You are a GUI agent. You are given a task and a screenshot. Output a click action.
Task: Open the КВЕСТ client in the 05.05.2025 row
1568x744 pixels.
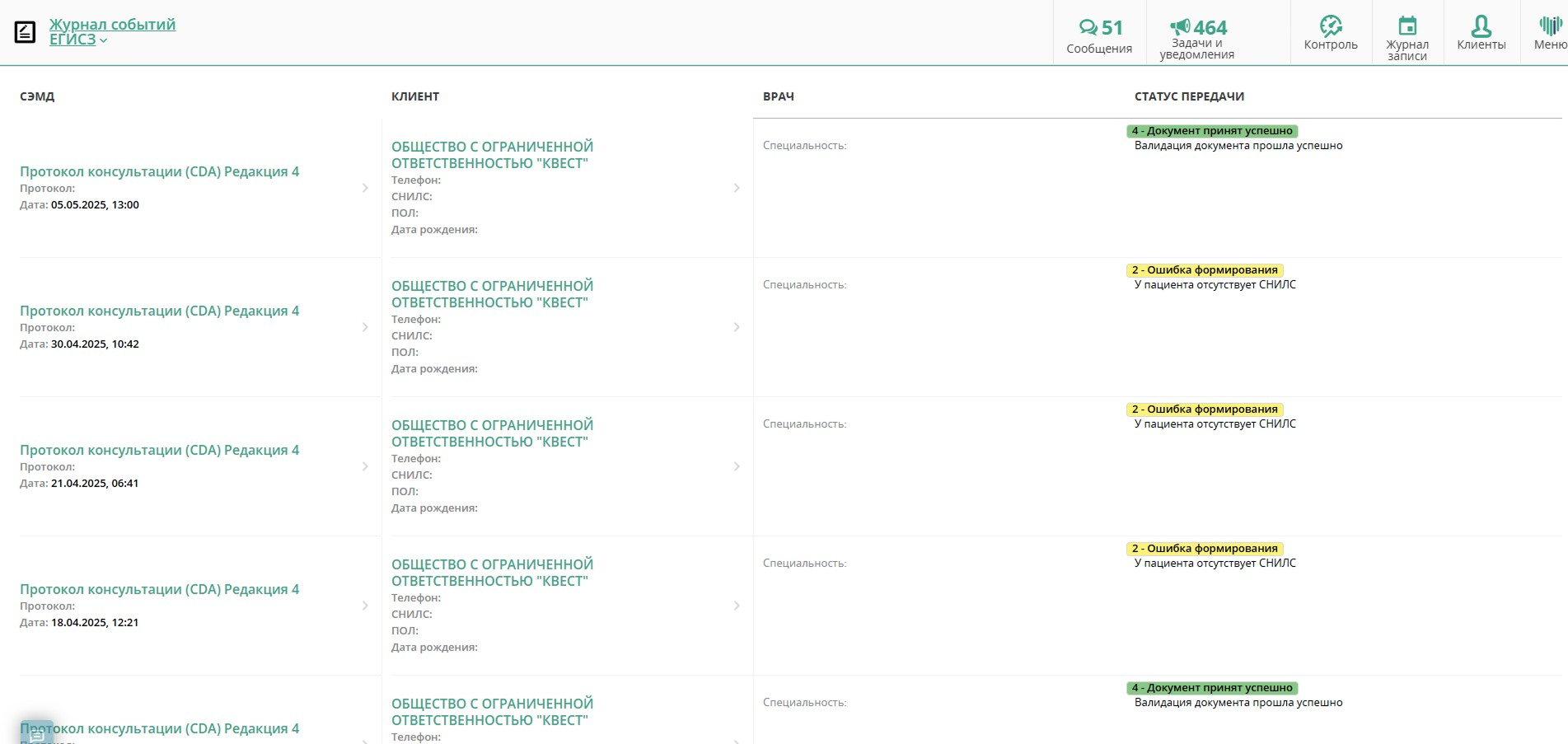(492, 155)
